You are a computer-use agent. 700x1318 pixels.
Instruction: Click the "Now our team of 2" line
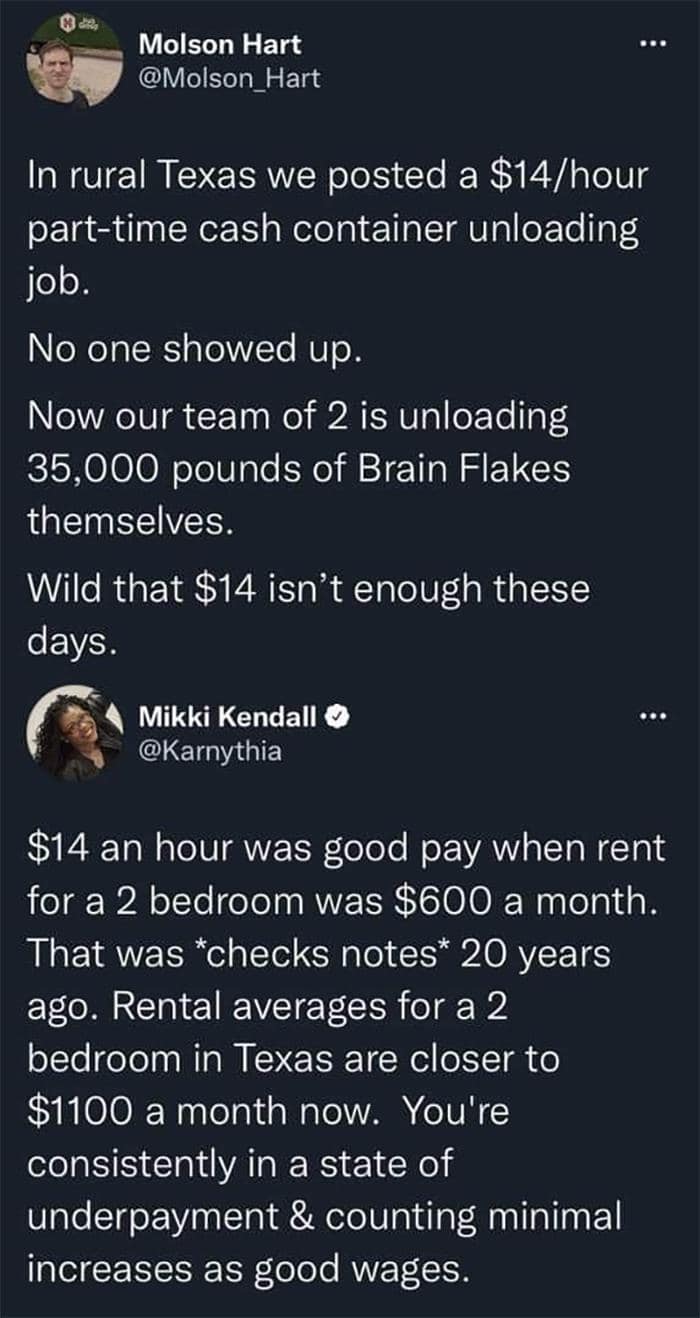pyautogui.click(x=298, y=415)
